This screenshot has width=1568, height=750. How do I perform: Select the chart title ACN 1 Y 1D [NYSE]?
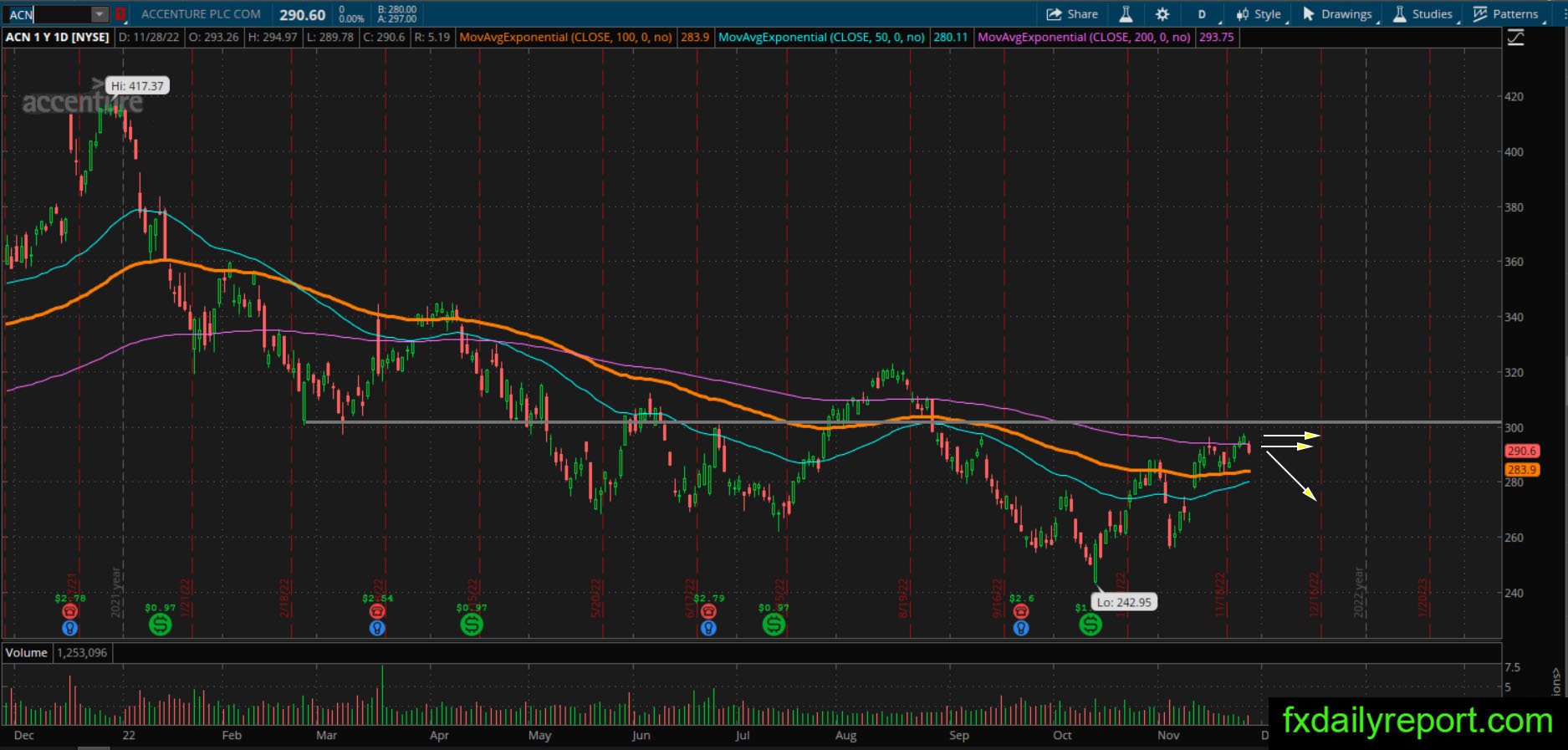point(58,38)
